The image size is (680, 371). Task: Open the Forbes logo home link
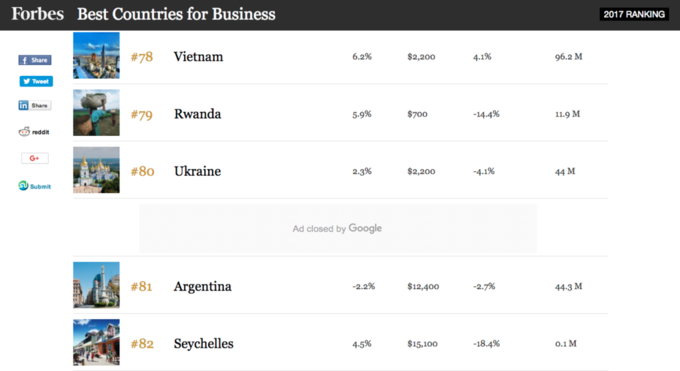38,14
